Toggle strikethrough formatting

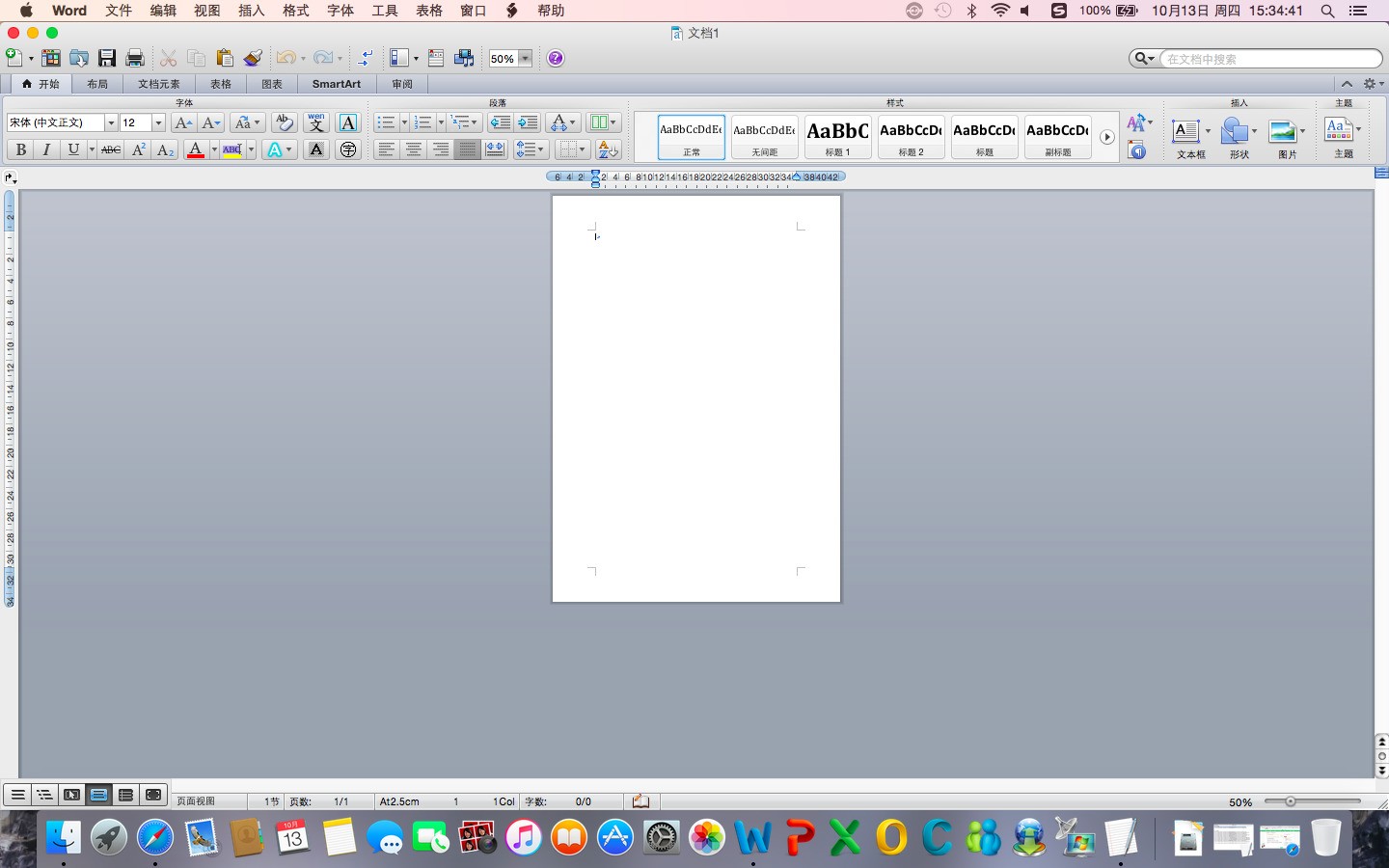(111, 149)
